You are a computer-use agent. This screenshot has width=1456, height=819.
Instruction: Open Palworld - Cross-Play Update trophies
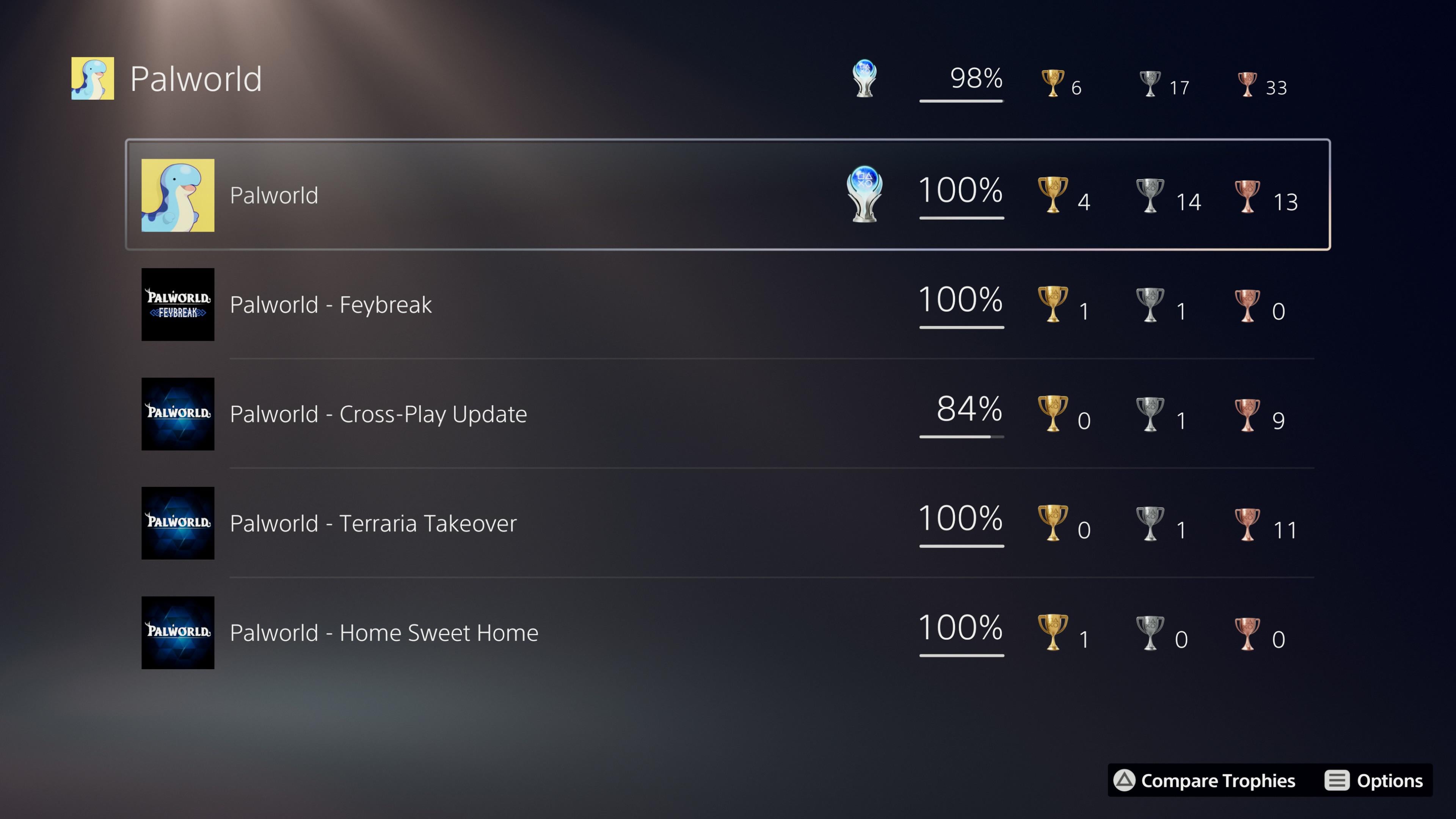pos(378,414)
